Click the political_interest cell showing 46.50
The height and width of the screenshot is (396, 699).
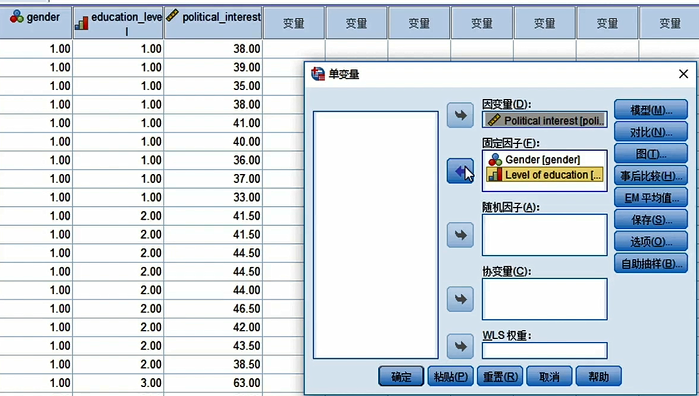[214, 309]
